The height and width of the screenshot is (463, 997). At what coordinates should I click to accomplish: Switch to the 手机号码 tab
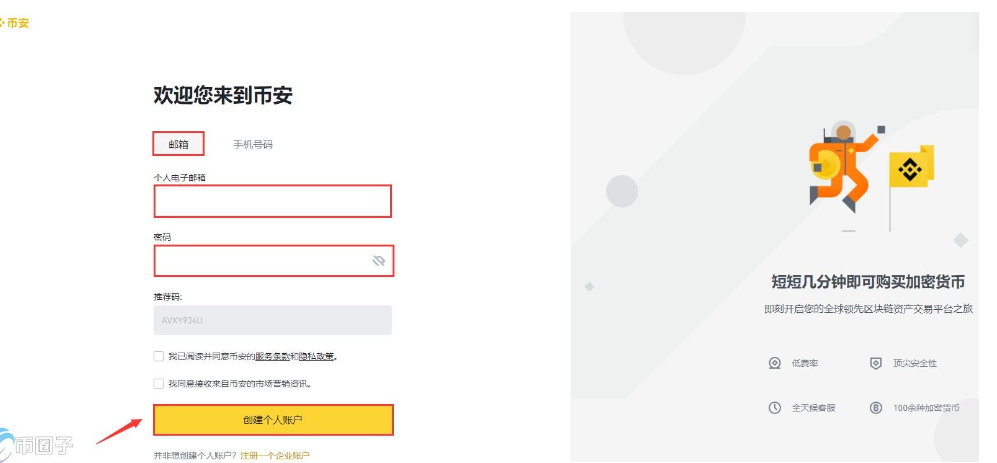252,144
